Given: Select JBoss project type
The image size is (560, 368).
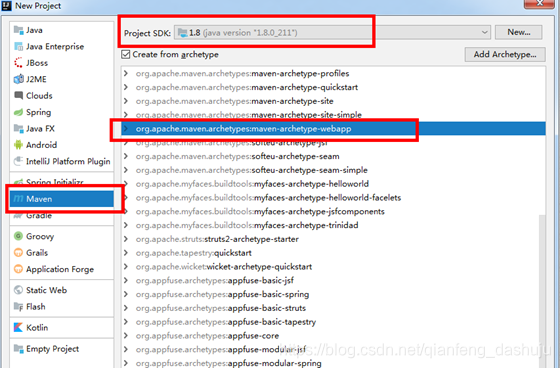Looking at the screenshot, I should coord(62,63).
